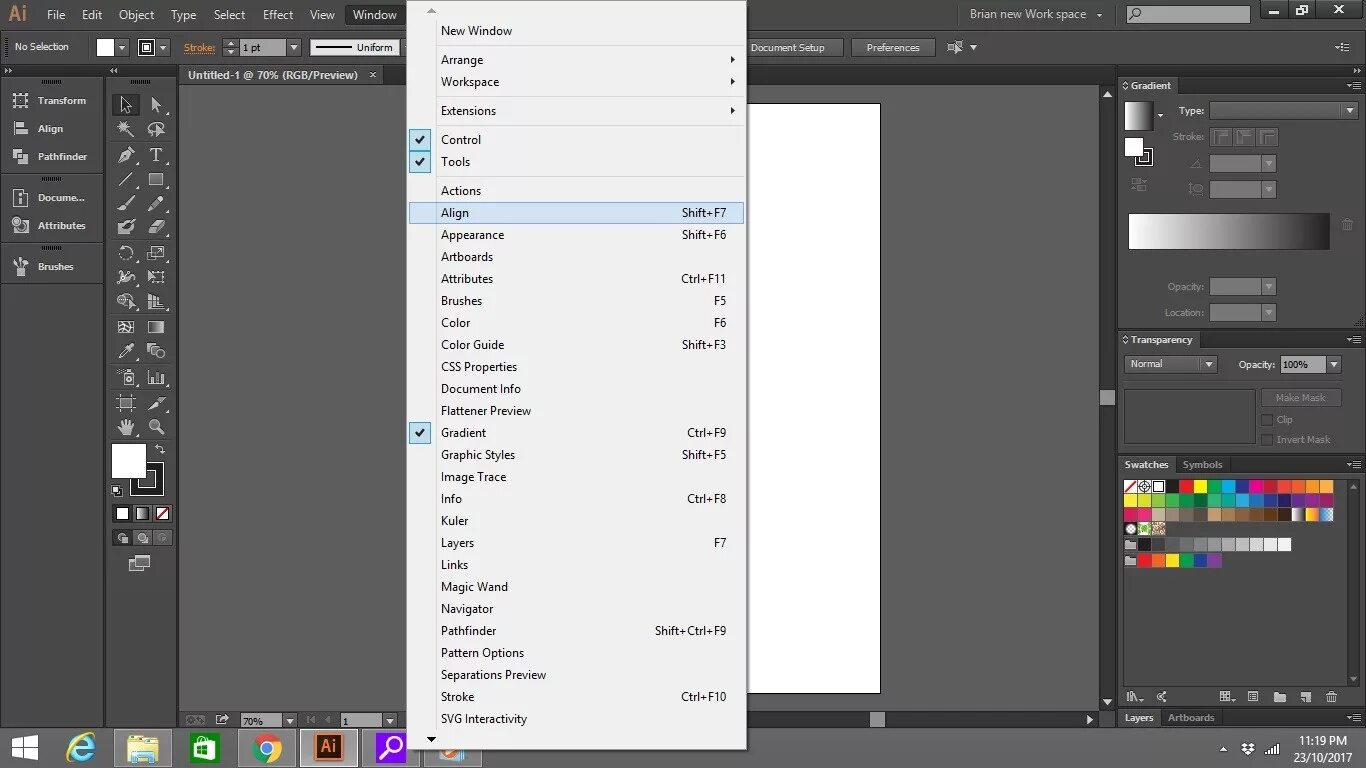Select the Eyedropper tool
The width and height of the screenshot is (1366, 768).
pos(125,351)
